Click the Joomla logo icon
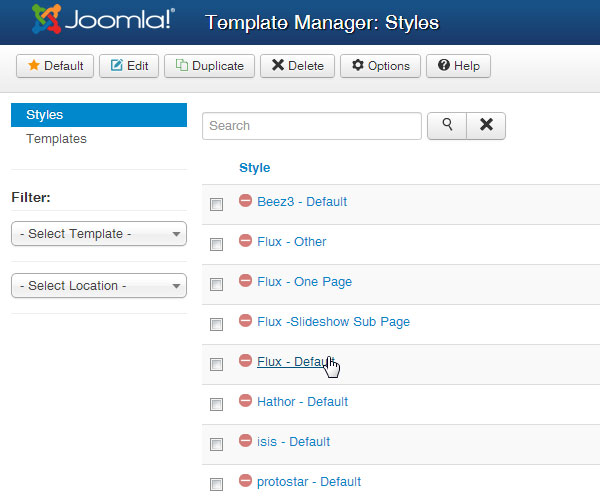Viewport: 600px width, 502px height. 46,19
